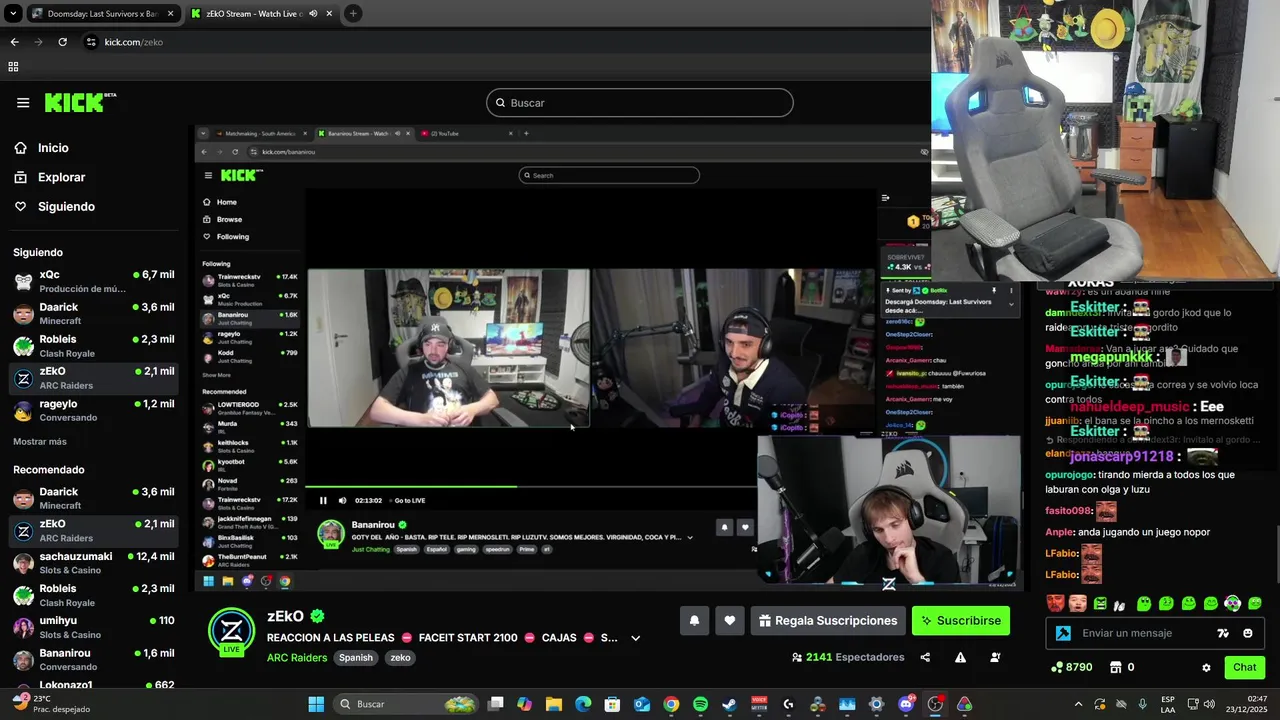Screen dimensions: 1280x720
Task: Open sachauzumaki in recommended channels
Action: pyautogui.click(x=94, y=563)
